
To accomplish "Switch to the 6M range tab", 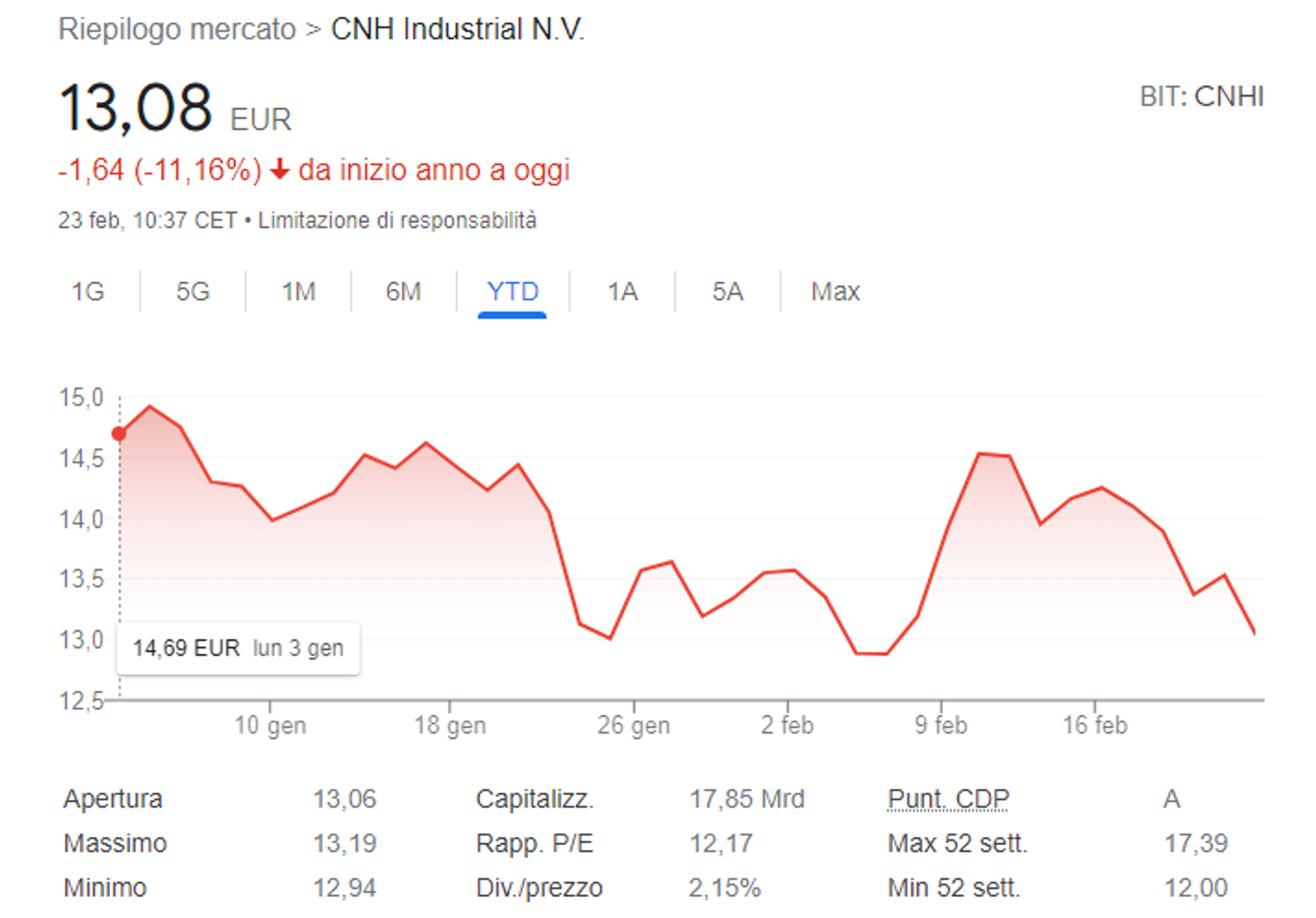I will click(x=404, y=291).
